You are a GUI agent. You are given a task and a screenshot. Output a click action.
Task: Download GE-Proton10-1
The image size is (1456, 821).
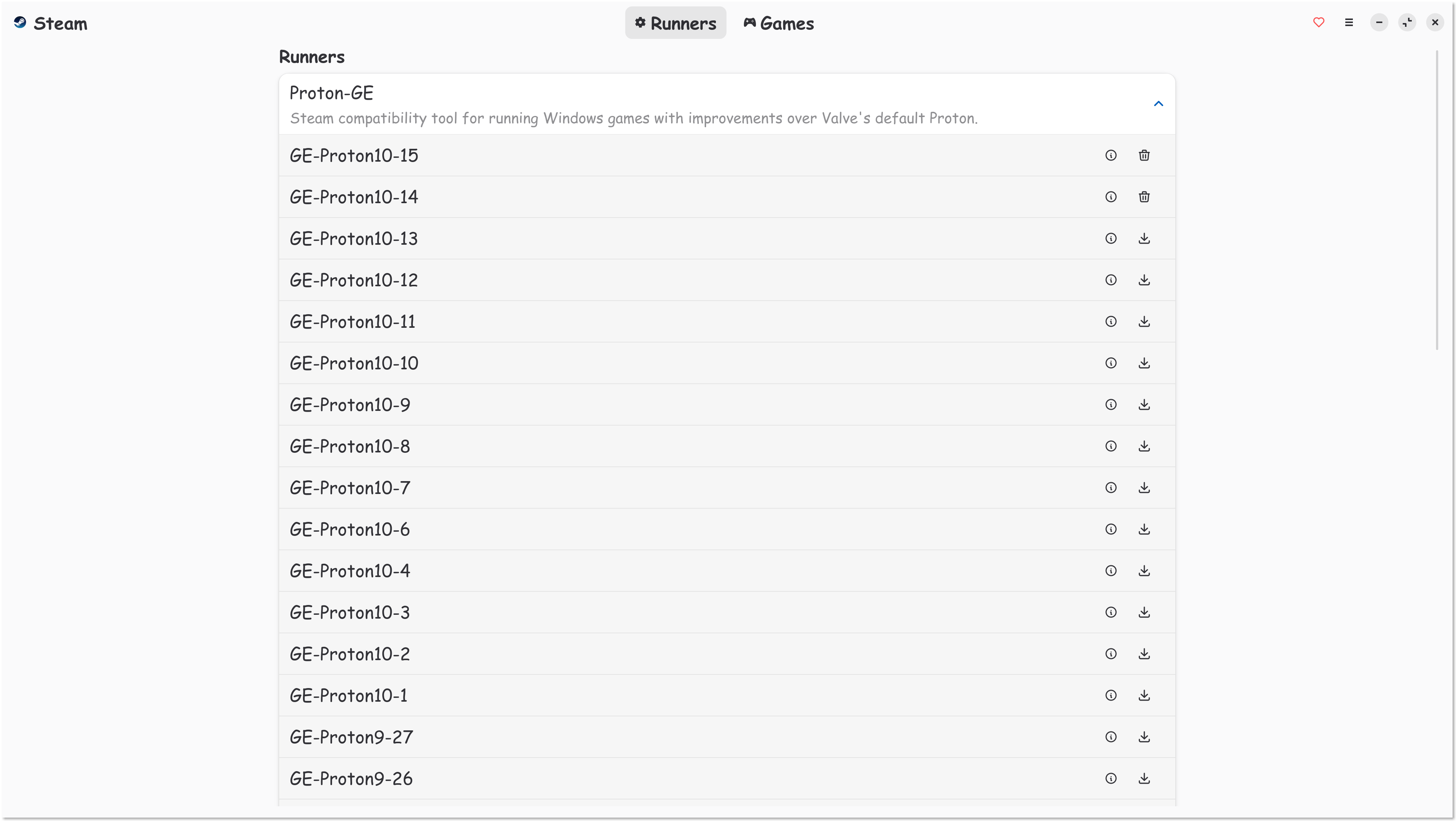tap(1144, 695)
